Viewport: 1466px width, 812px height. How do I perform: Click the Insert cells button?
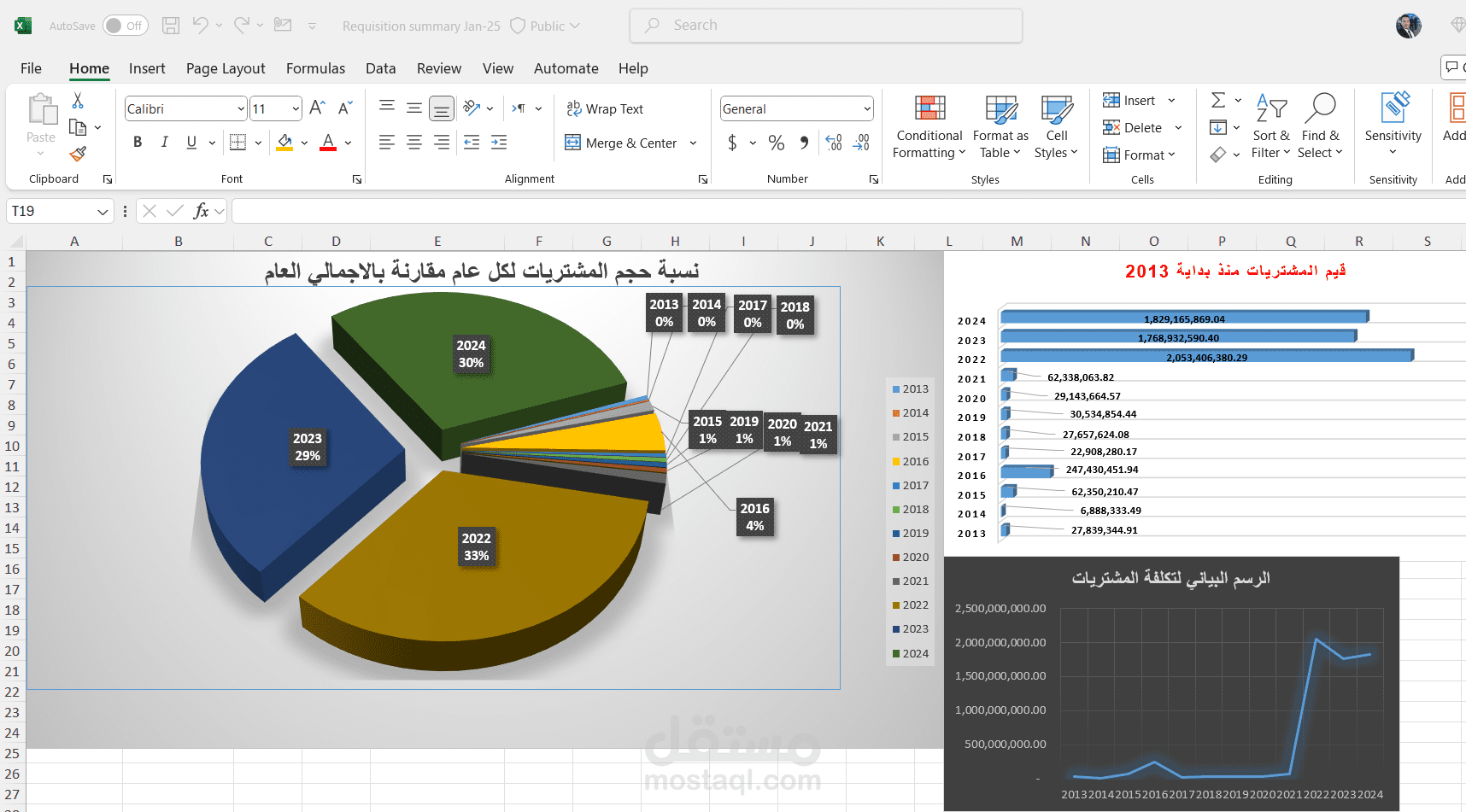pos(1129,100)
